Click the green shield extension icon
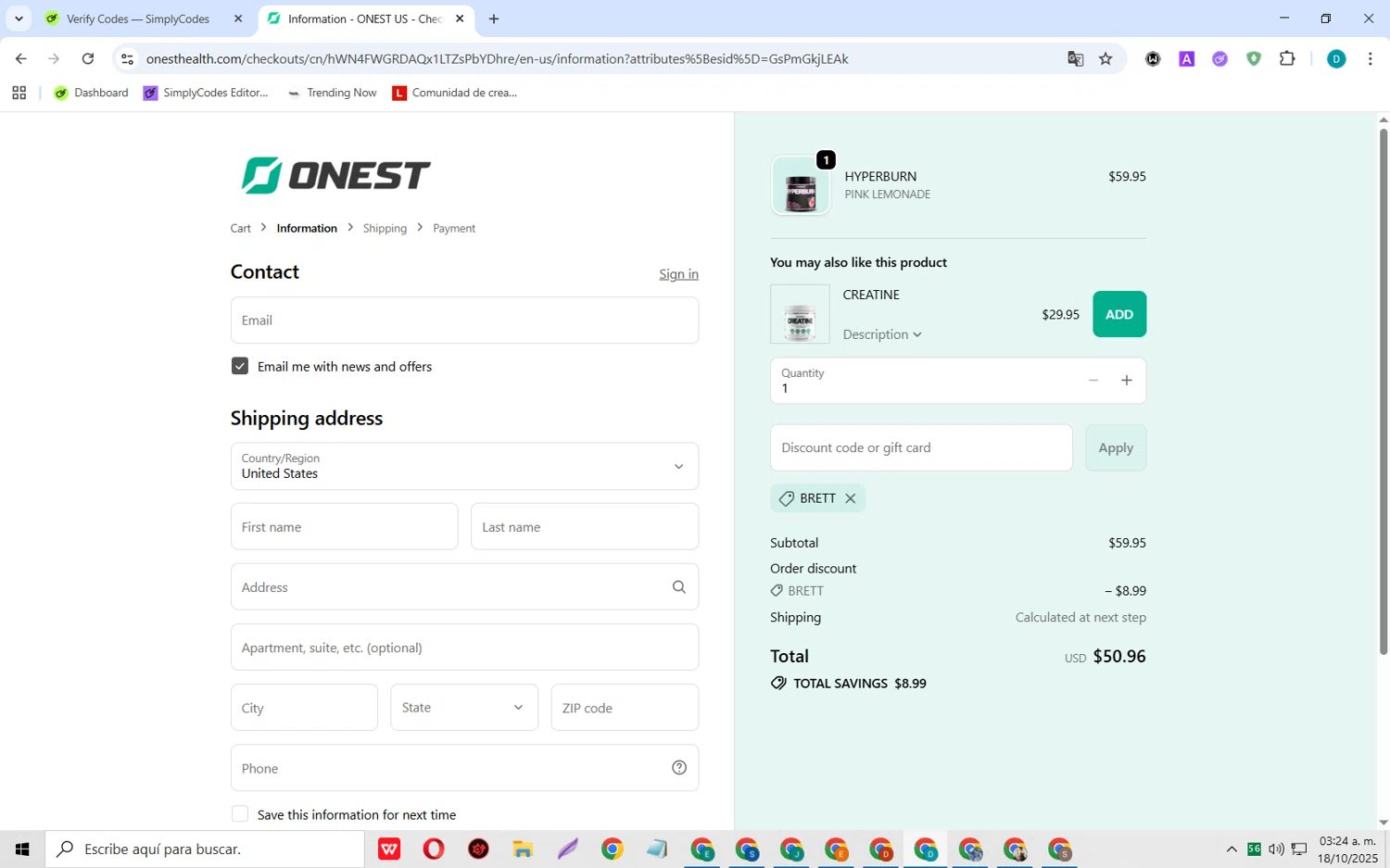 [1254, 58]
